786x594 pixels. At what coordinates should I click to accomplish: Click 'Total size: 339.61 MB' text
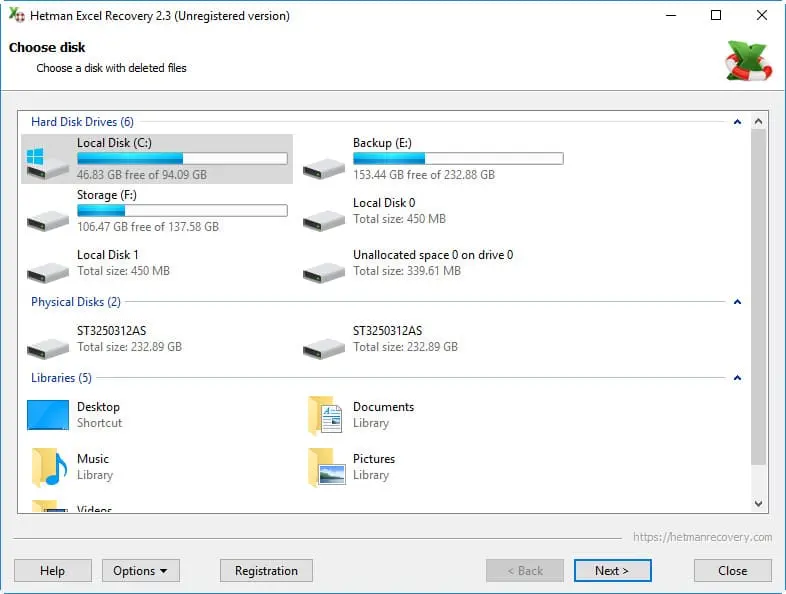[x=407, y=271]
